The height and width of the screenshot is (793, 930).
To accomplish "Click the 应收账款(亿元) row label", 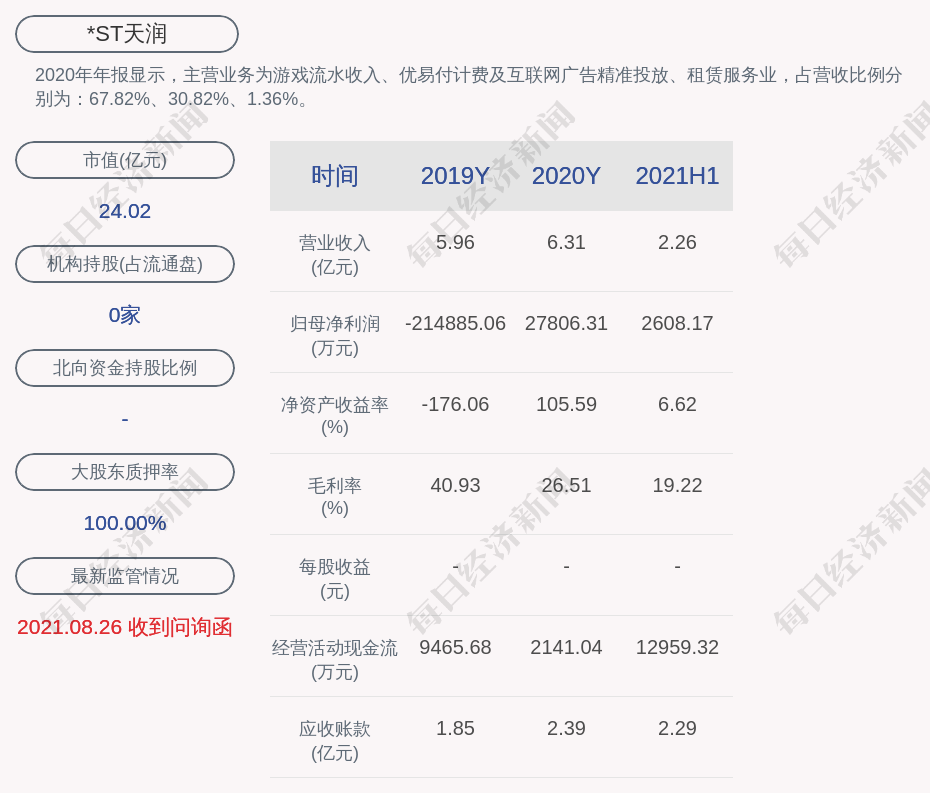I will point(335,741).
